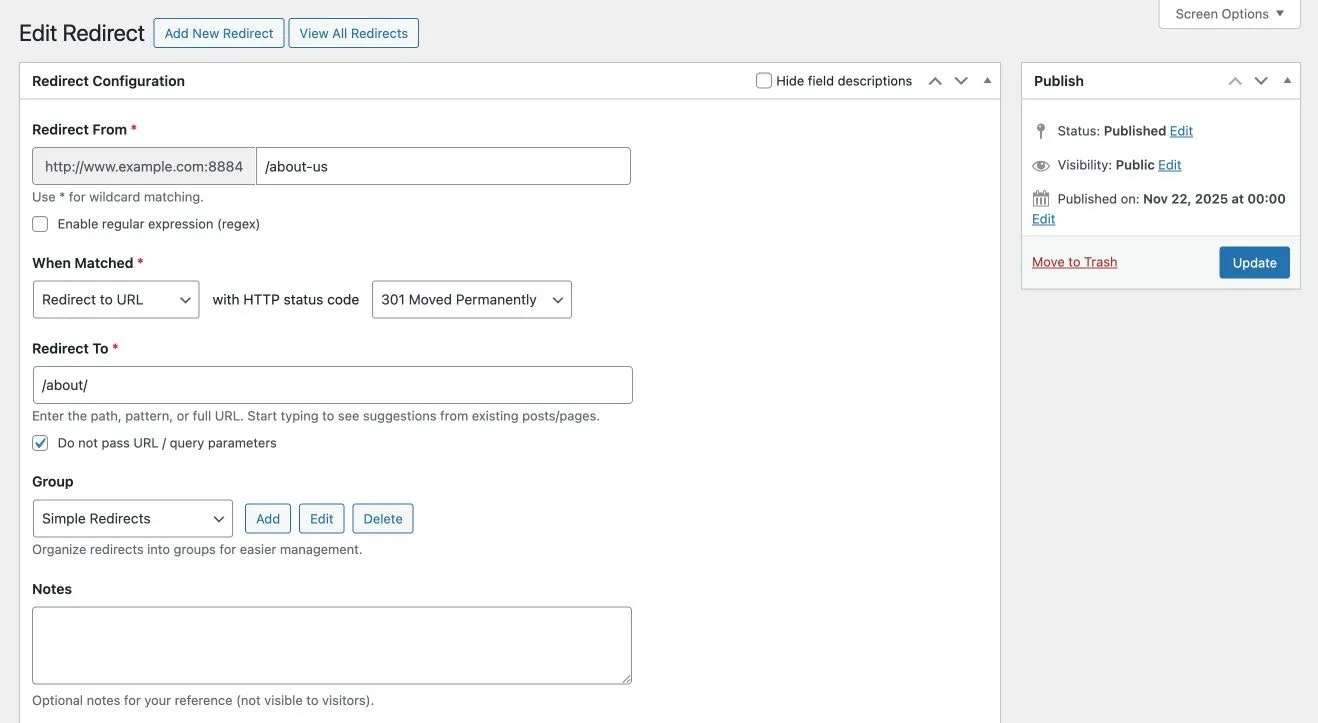1318x723 pixels.
Task: Click Add New Redirect button
Action: [219, 33]
